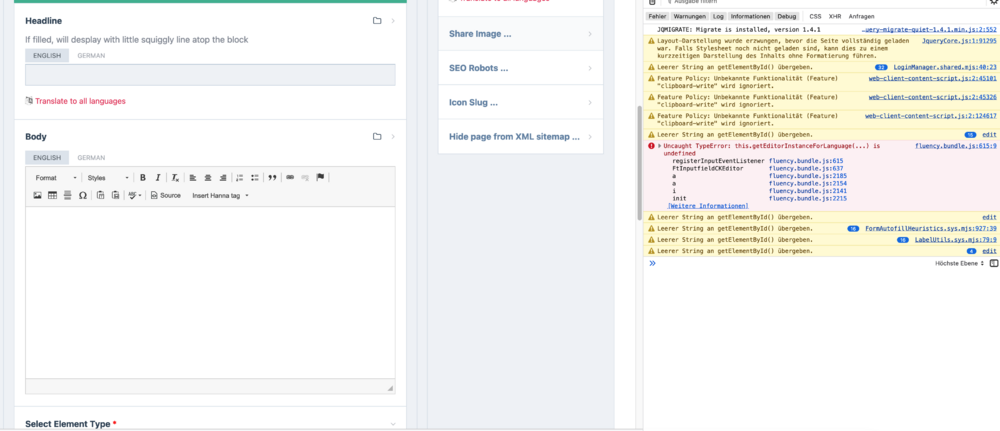The height and width of the screenshot is (431, 1000).
Task: Toggle the Warnungen console filter
Action: click(689, 17)
